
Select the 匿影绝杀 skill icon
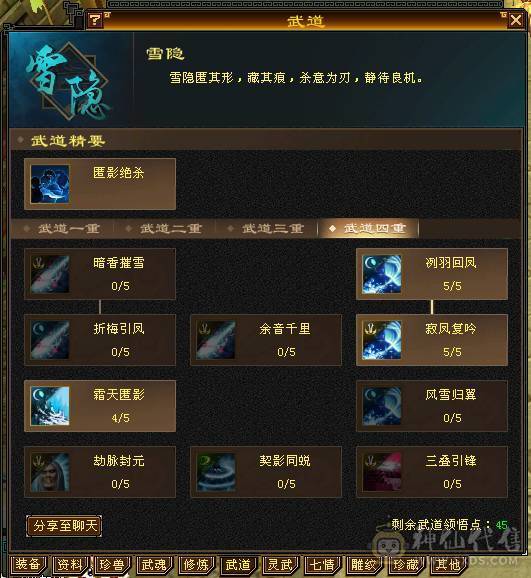click(50, 184)
